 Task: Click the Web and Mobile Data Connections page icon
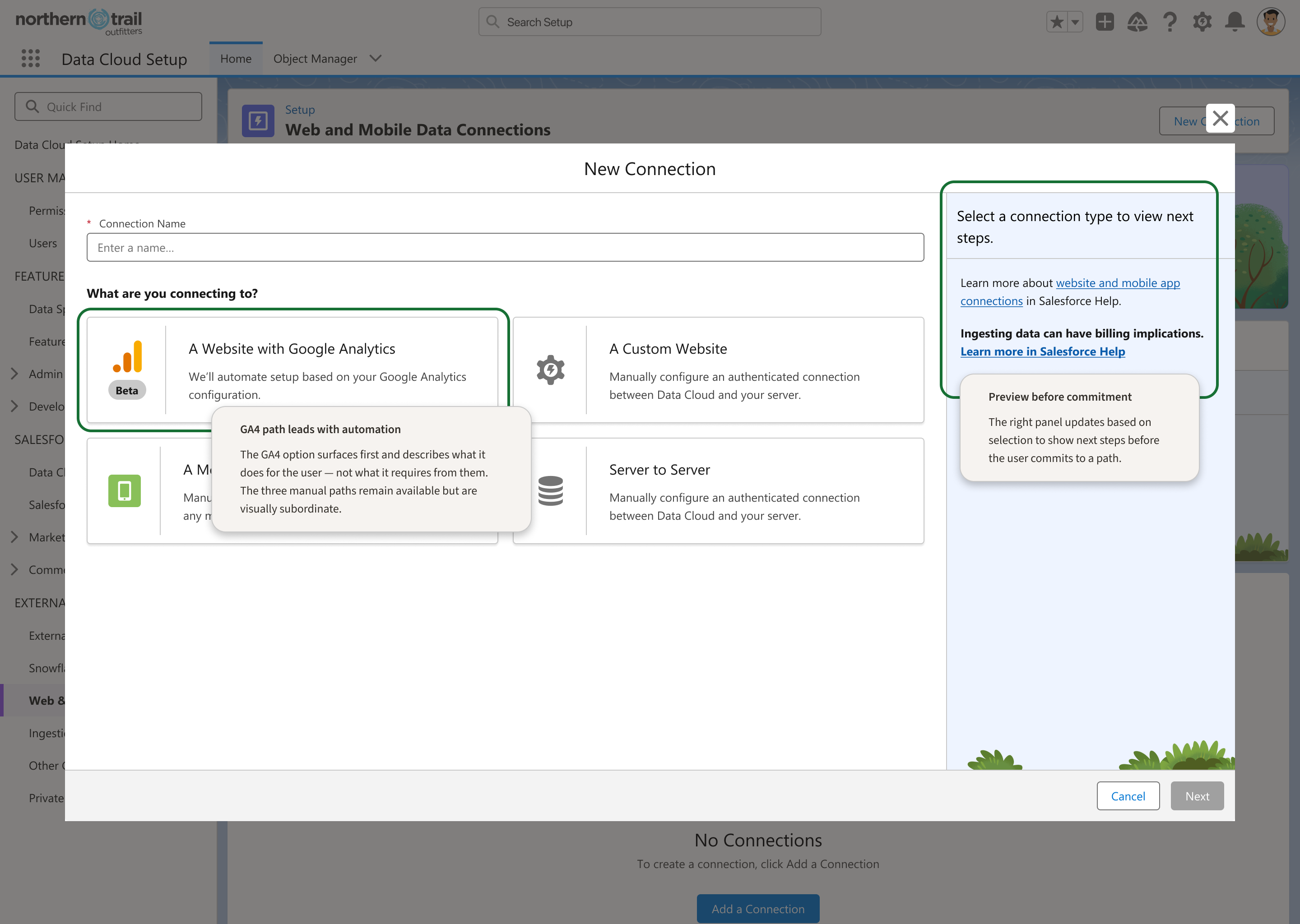258,120
